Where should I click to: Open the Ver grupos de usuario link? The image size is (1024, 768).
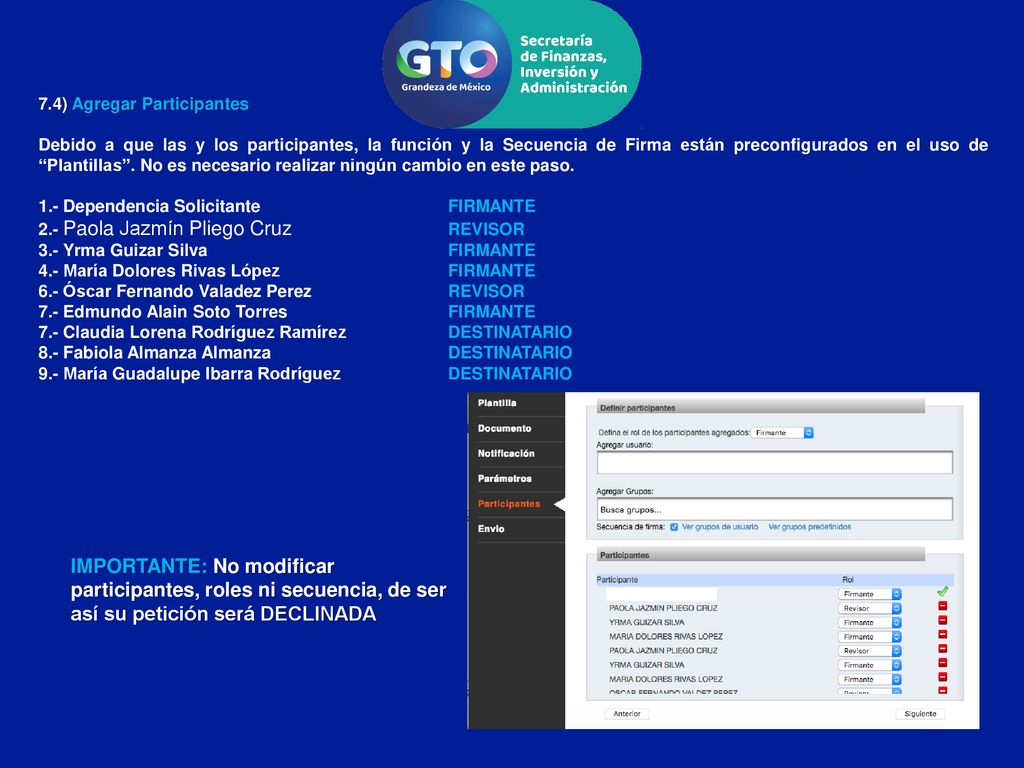coord(720,527)
